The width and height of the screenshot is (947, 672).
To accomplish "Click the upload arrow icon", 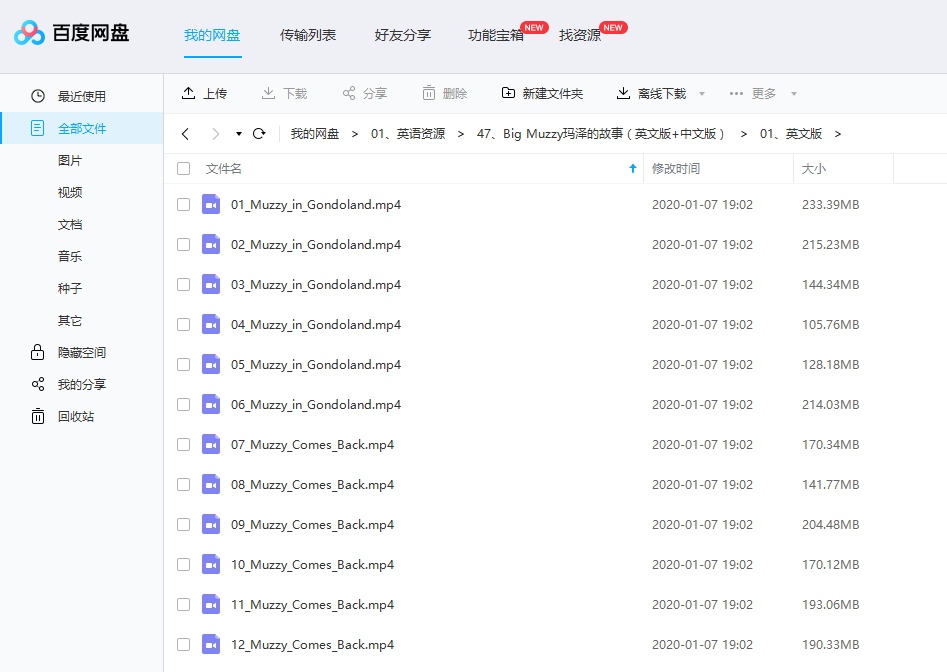I will pos(188,93).
